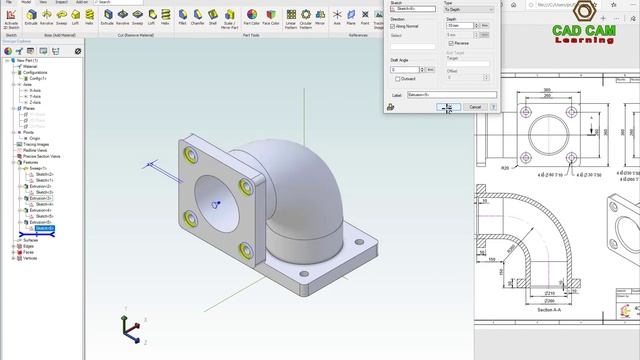Select Extrusion<3> in the feature tree
The image size is (640, 360).
40,198
